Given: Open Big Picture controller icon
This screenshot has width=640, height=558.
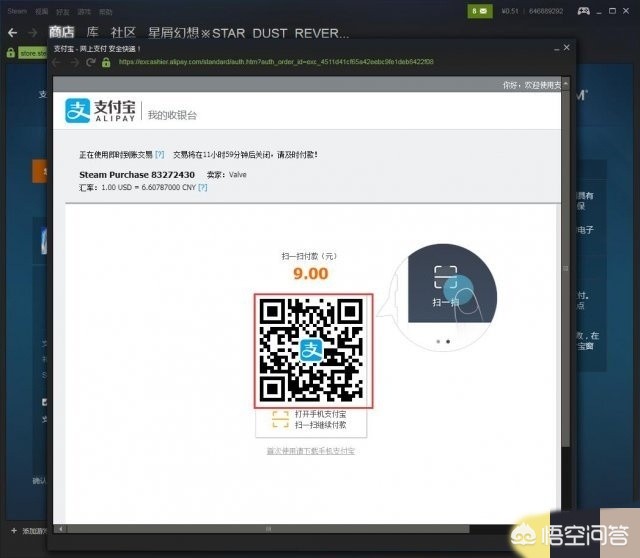Looking at the screenshot, I should click(x=583, y=11).
